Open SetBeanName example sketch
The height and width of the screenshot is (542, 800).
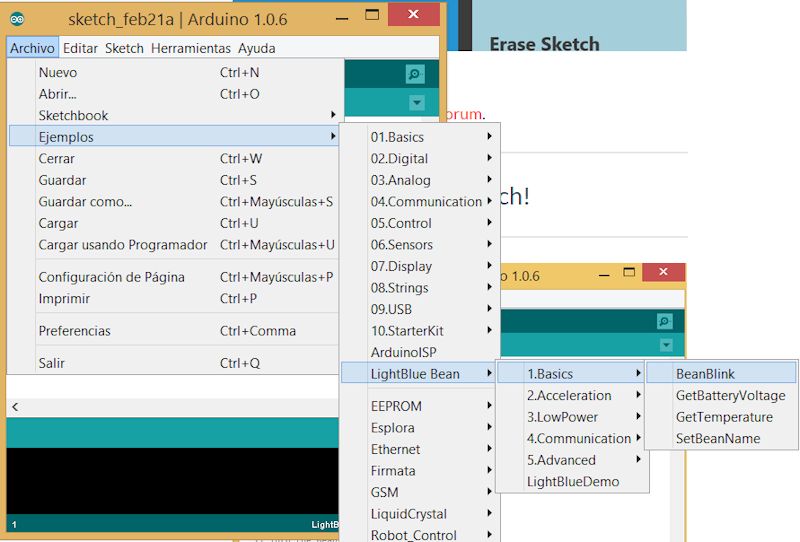pyautogui.click(x=721, y=438)
